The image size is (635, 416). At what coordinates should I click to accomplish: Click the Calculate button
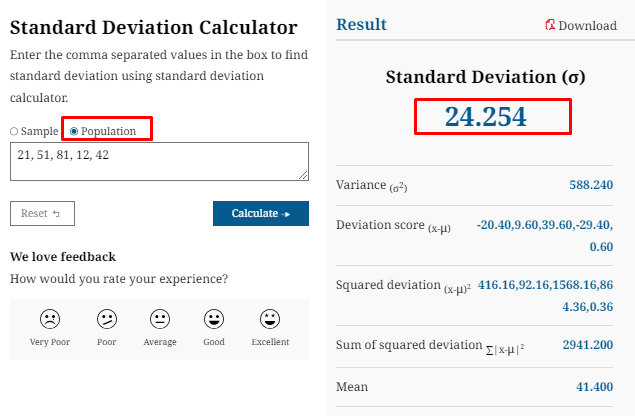261,213
